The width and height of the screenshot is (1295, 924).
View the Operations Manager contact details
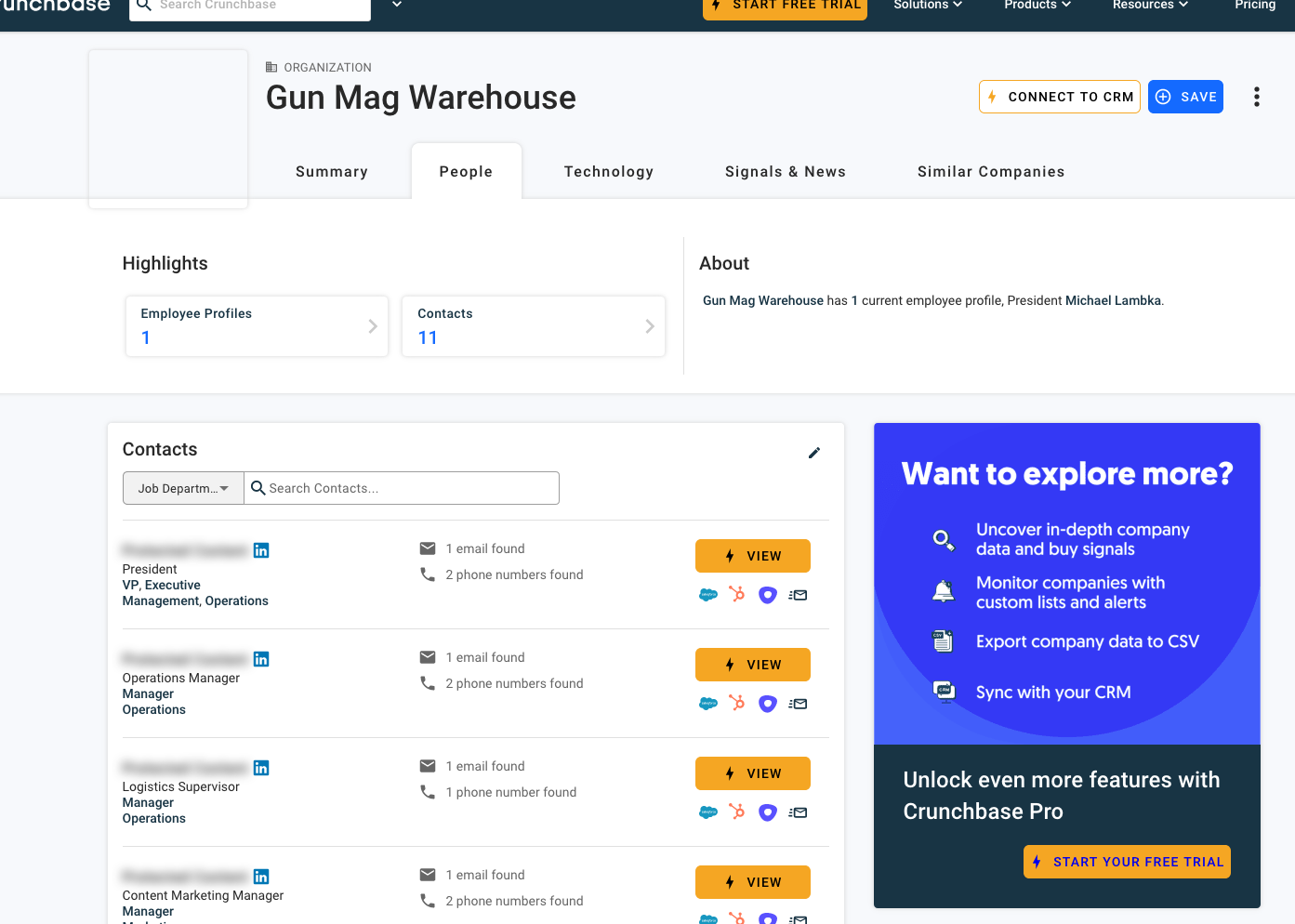(753, 665)
